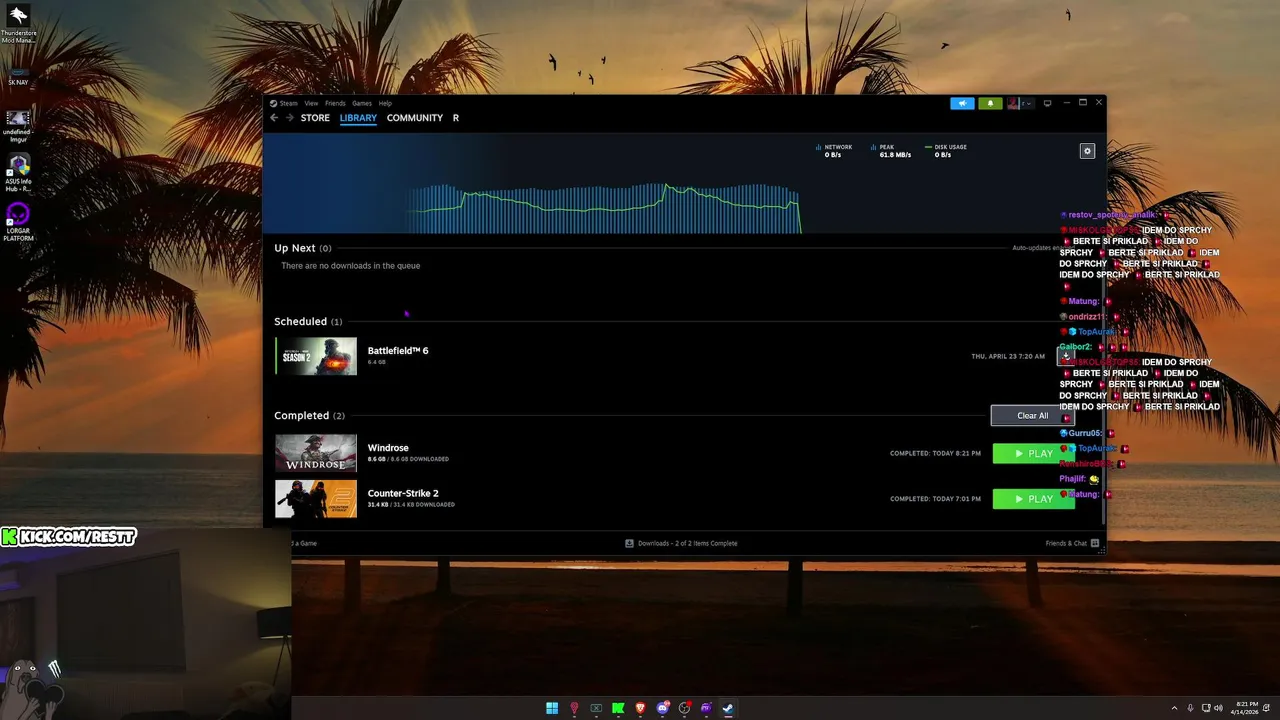This screenshot has width=1280, height=720.
Task: Open ASUS Info Hub desktop icon
Action: 18,173
